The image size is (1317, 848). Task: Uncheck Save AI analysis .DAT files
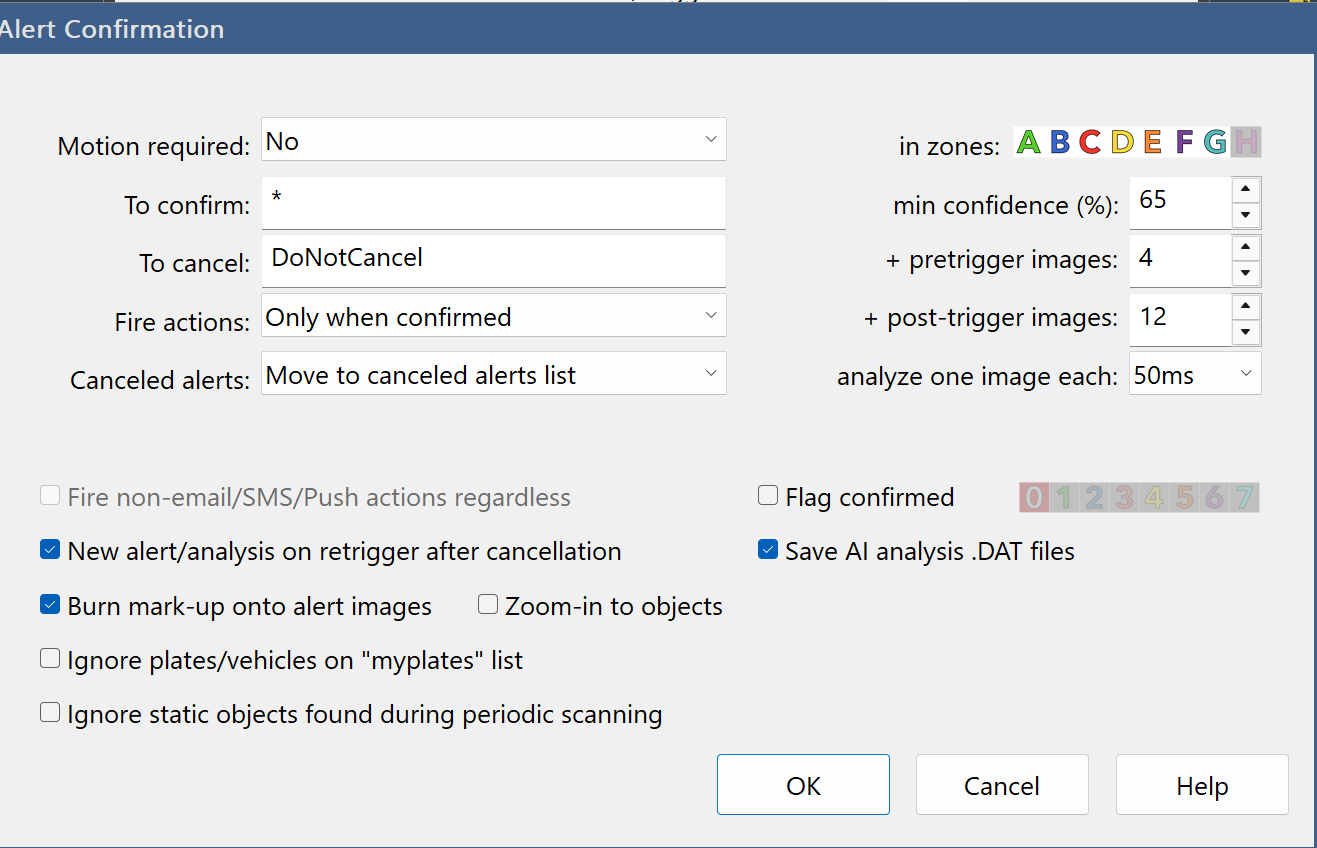(x=768, y=550)
